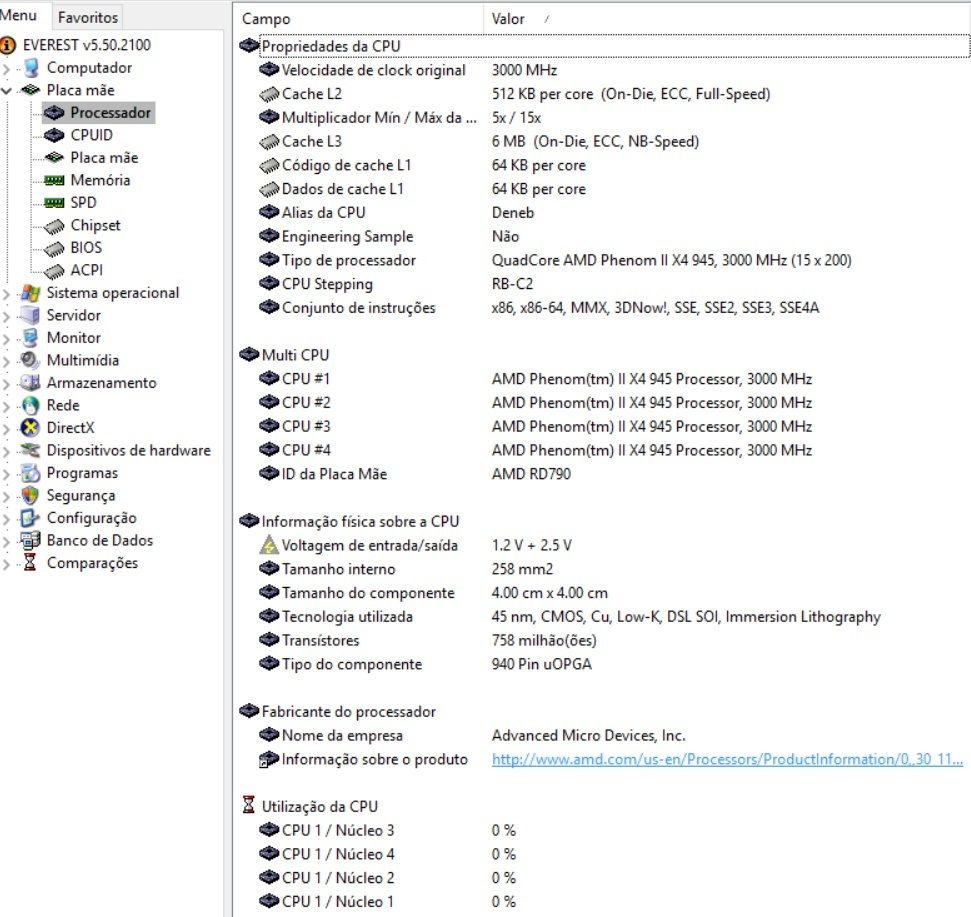Click the Segurança shield icon

[x=30, y=495]
